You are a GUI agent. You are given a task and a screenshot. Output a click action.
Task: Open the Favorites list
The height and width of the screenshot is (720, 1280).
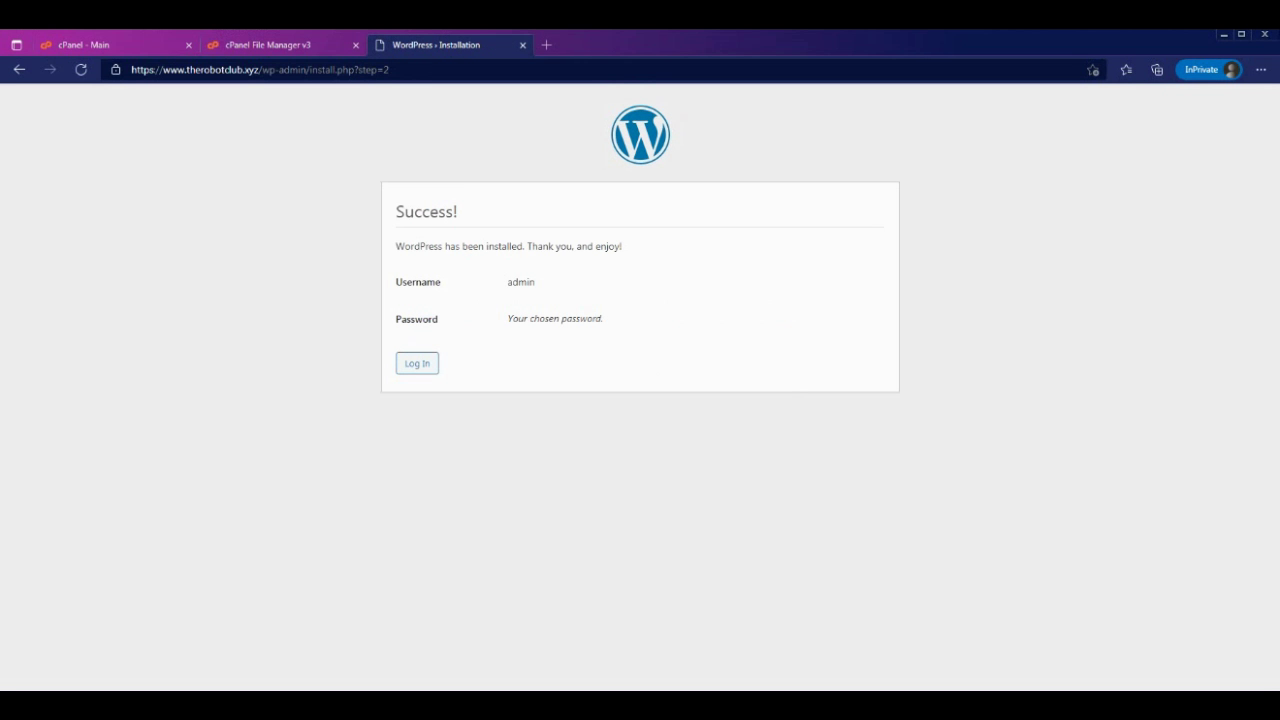tap(1126, 70)
